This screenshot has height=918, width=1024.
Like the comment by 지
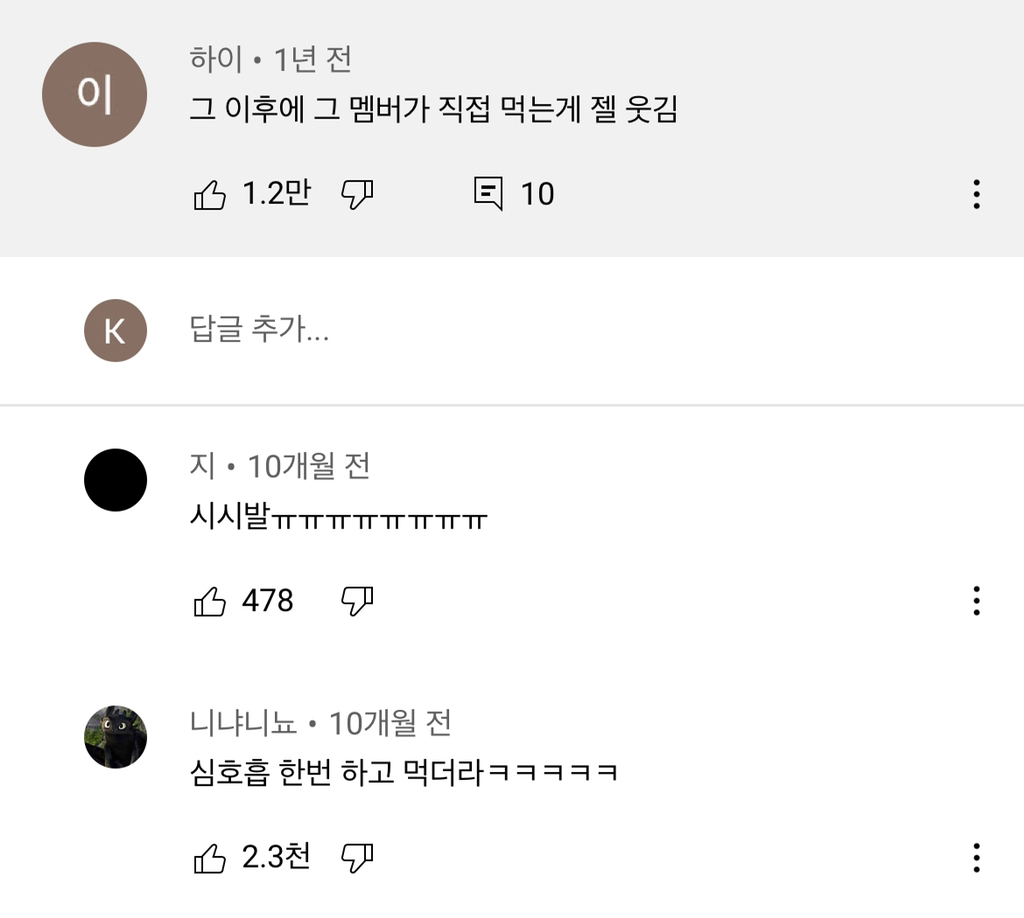pos(209,601)
